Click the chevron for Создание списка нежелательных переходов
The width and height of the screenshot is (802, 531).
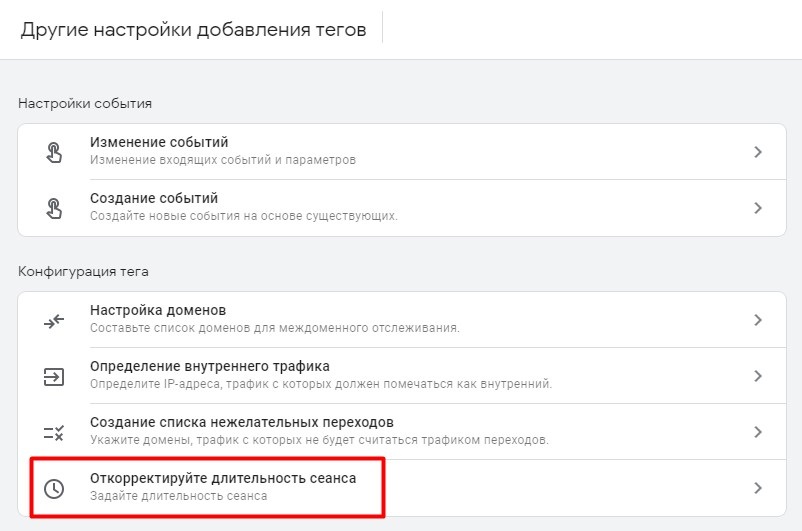(x=758, y=432)
